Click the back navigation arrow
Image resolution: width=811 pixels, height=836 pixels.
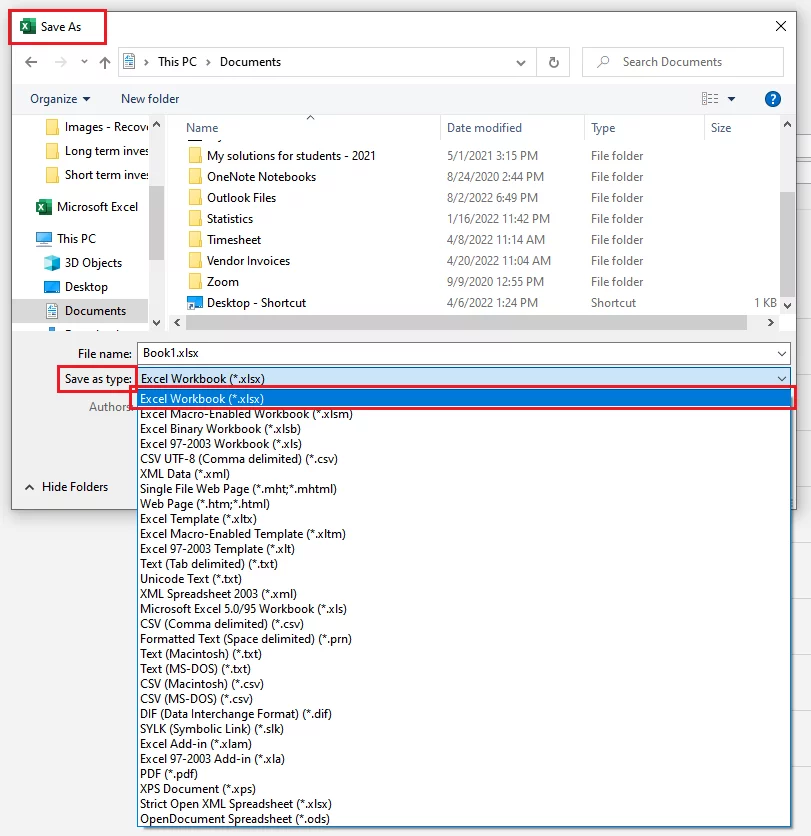[x=31, y=62]
